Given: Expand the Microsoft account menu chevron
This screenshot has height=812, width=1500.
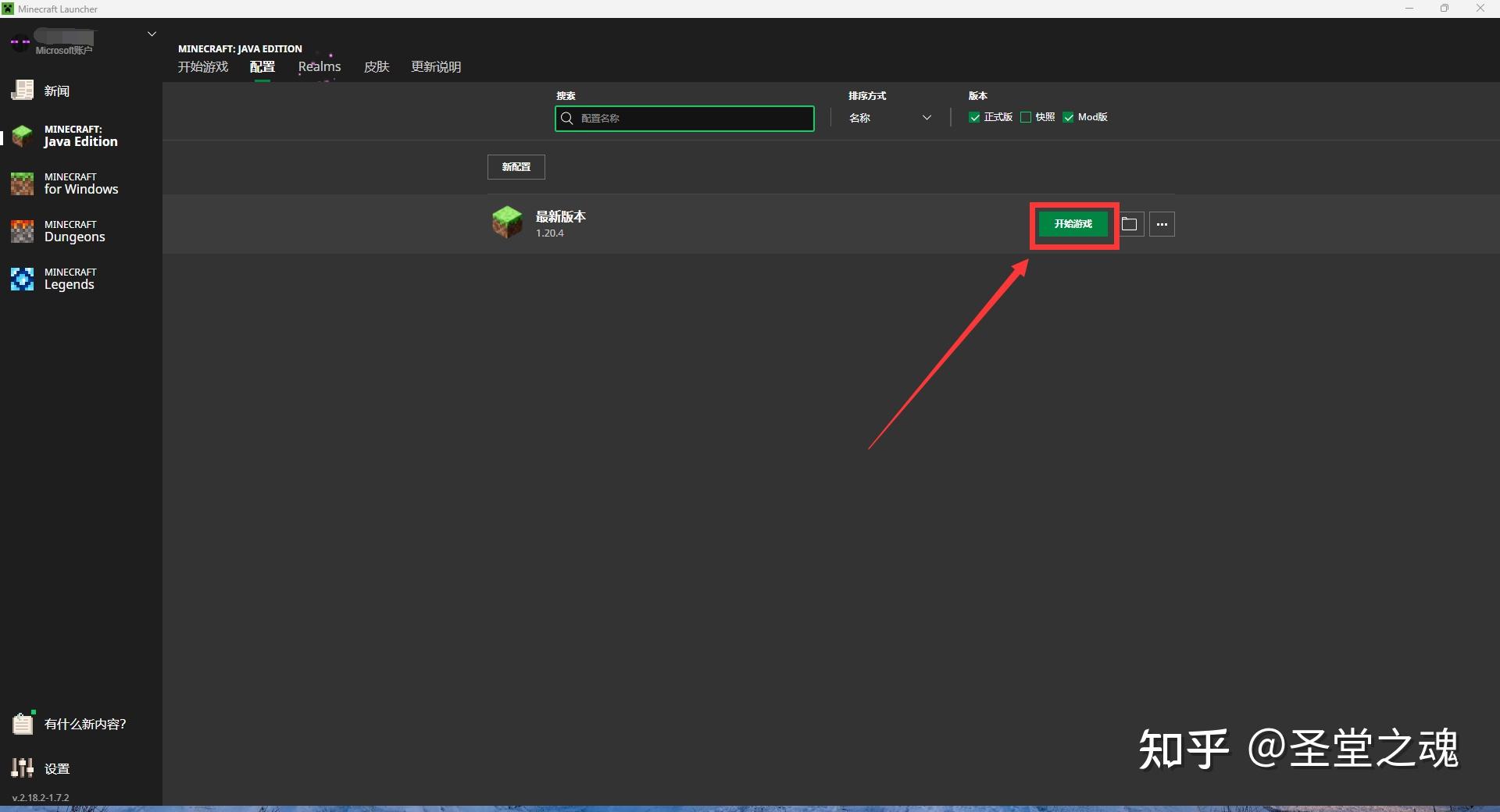Looking at the screenshot, I should click(x=151, y=34).
